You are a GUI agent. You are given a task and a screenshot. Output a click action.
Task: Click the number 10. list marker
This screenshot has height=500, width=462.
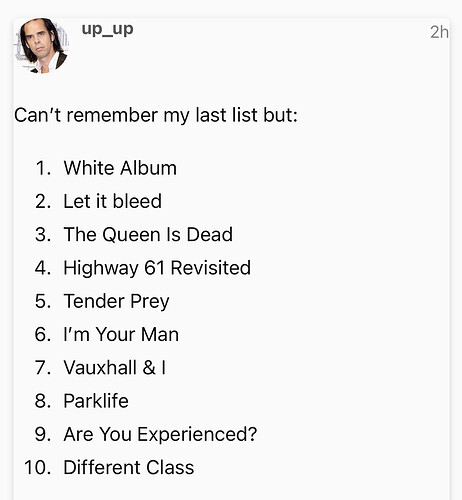[x=38, y=467]
